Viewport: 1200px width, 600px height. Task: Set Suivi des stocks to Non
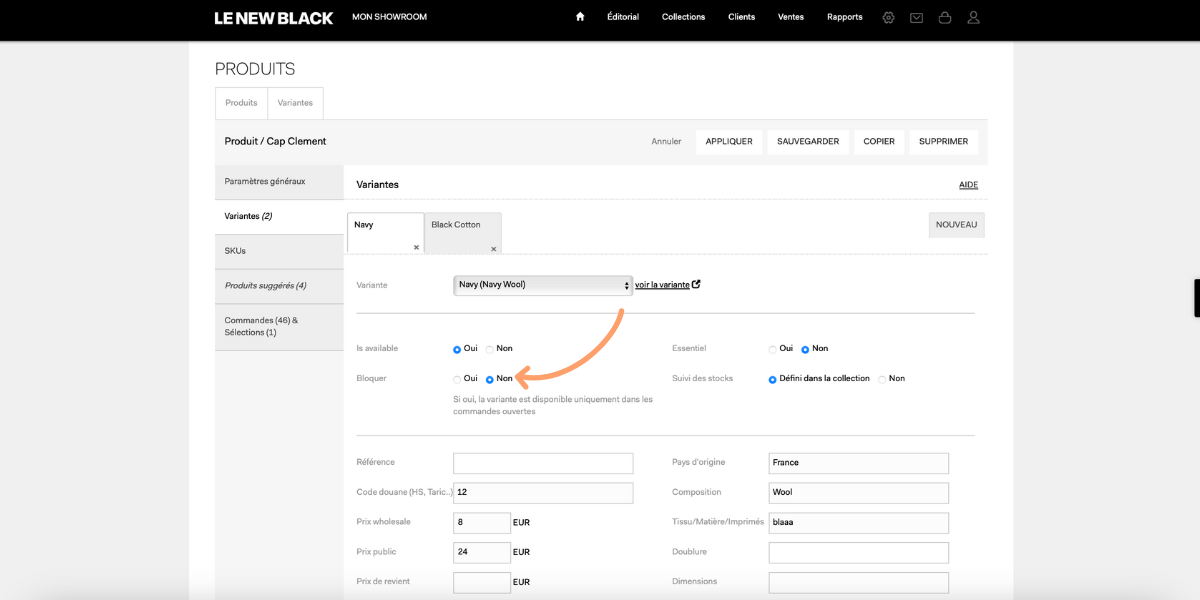coord(882,379)
